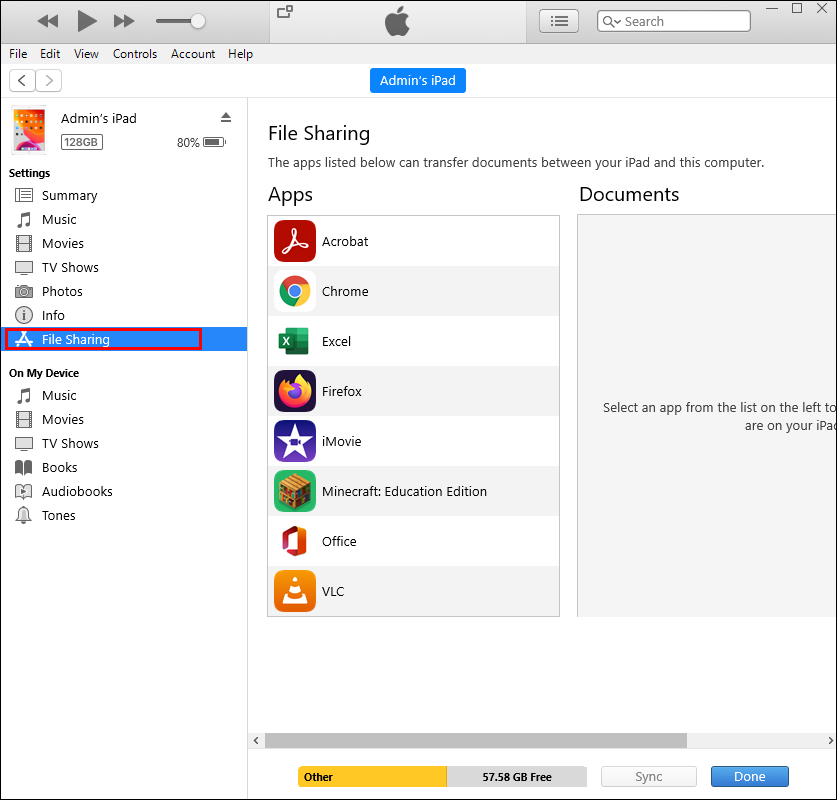Image resolution: width=837 pixels, height=800 pixels.
Task: Go back with the left arrow
Action: coord(22,81)
